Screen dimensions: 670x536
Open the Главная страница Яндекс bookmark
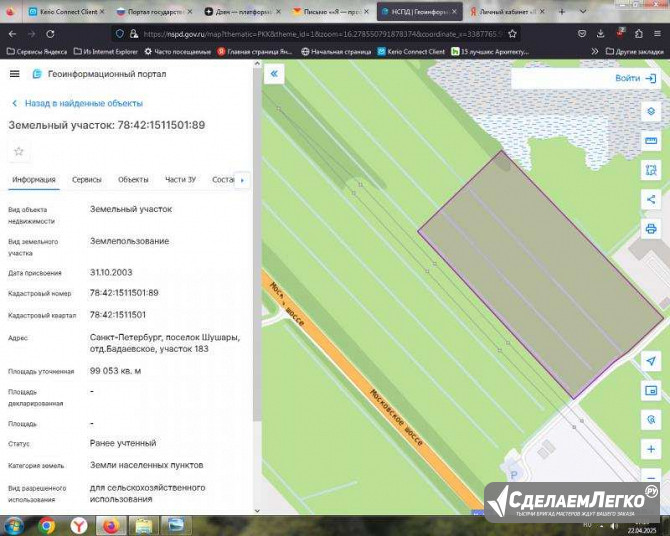(x=255, y=52)
